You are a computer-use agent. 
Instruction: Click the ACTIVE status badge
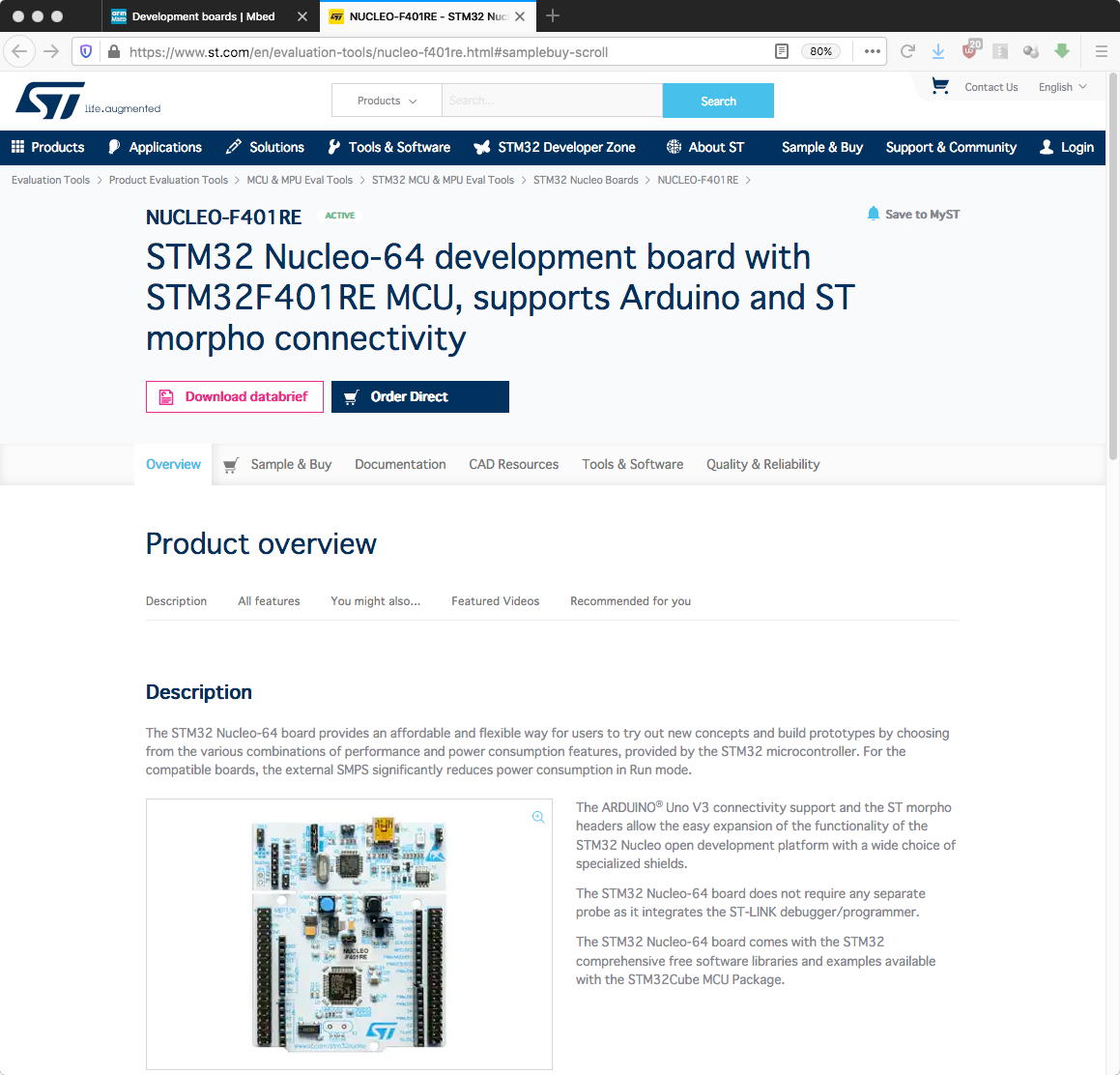pyautogui.click(x=340, y=216)
